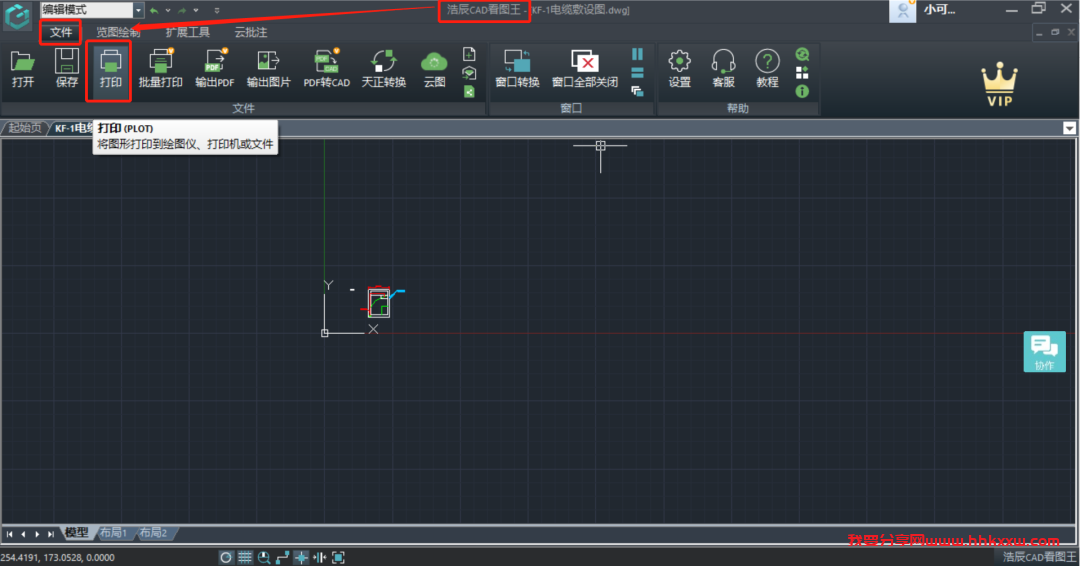Viewport: 1080px width, 566px height.
Task: Open the 协作 collaboration chat button
Action: [1044, 352]
